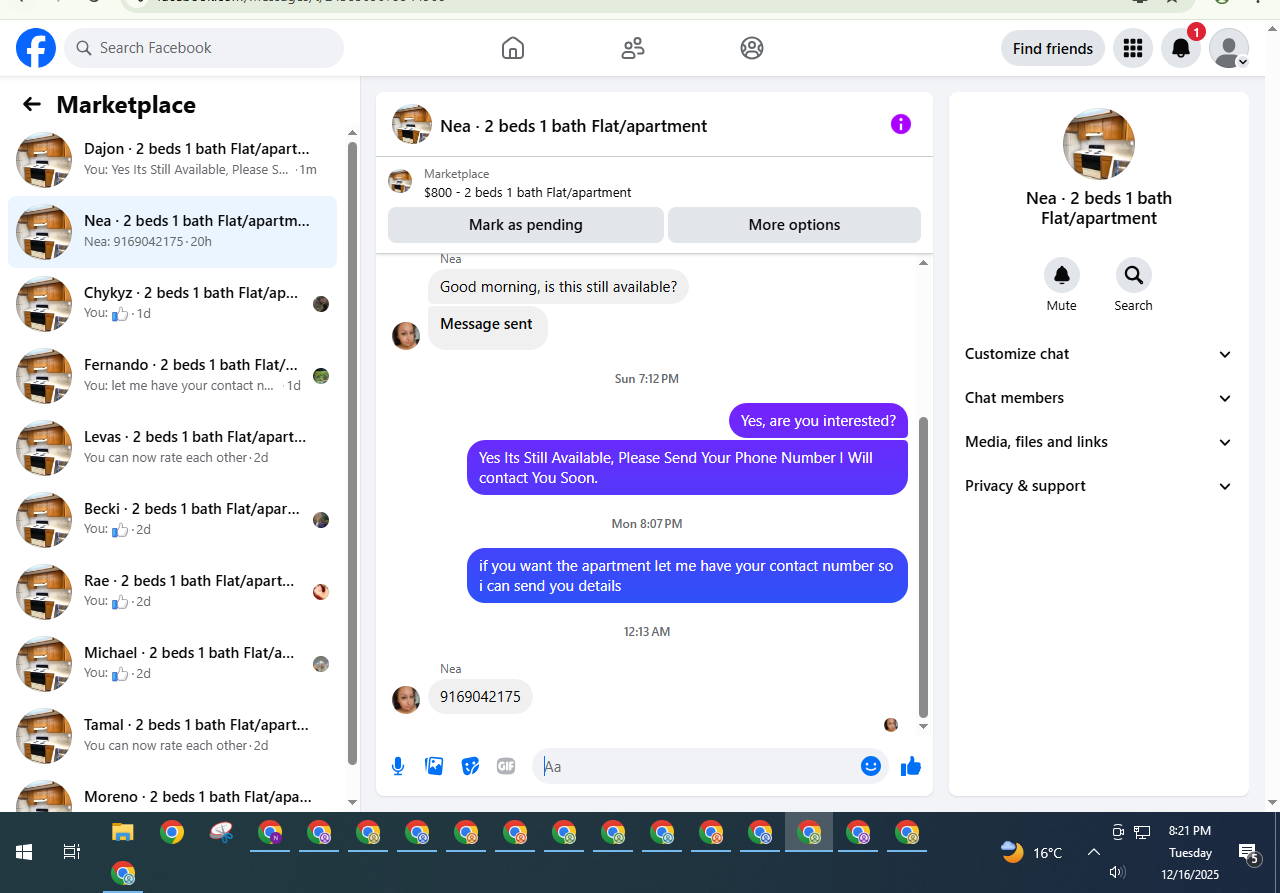Go to the Home feed icon
Viewport: 1280px width, 893px height.
click(x=512, y=48)
